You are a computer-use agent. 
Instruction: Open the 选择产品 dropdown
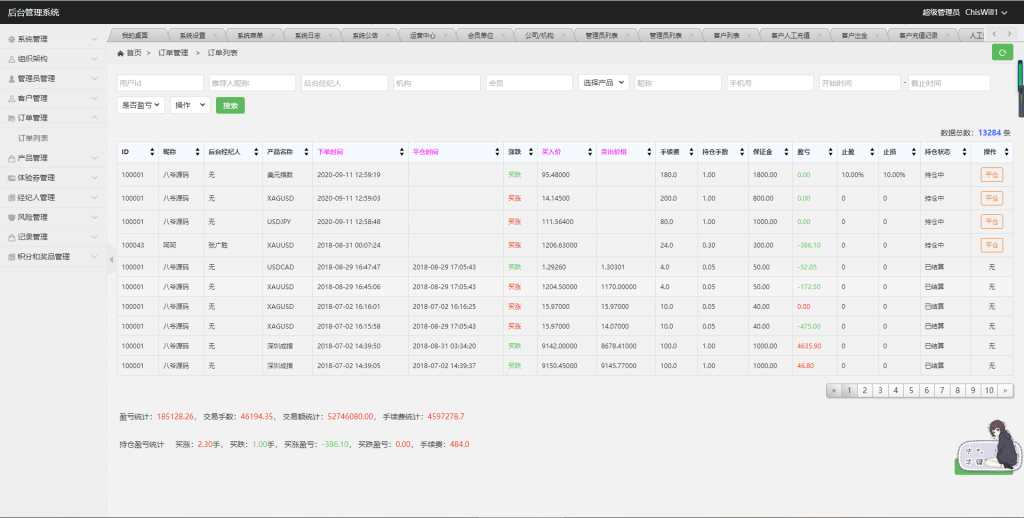point(604,83)
